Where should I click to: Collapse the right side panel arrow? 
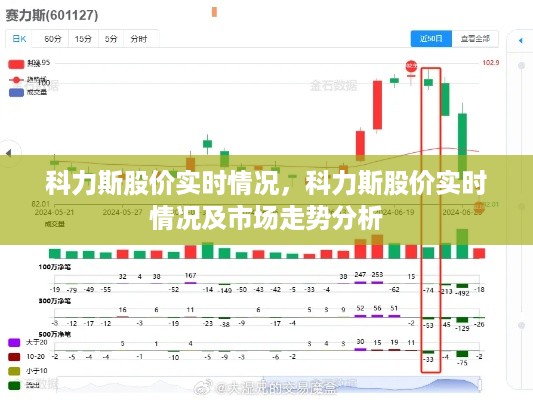[x=520, y=40]
